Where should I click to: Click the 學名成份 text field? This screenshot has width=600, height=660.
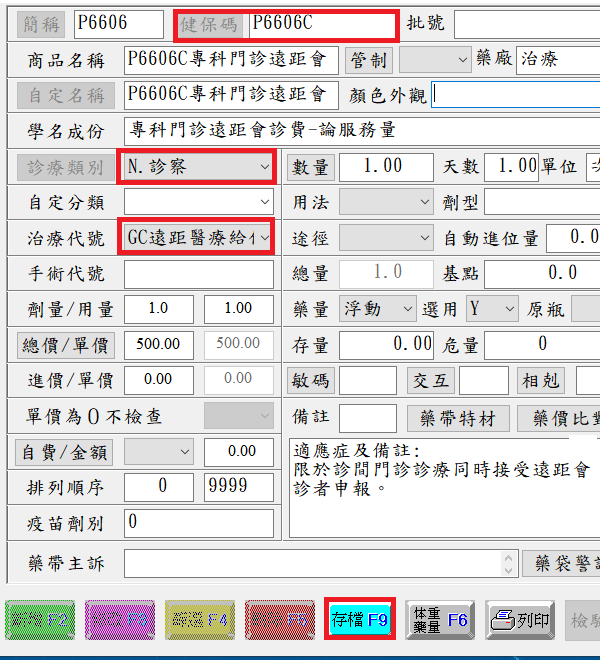(x=360, y=130)
